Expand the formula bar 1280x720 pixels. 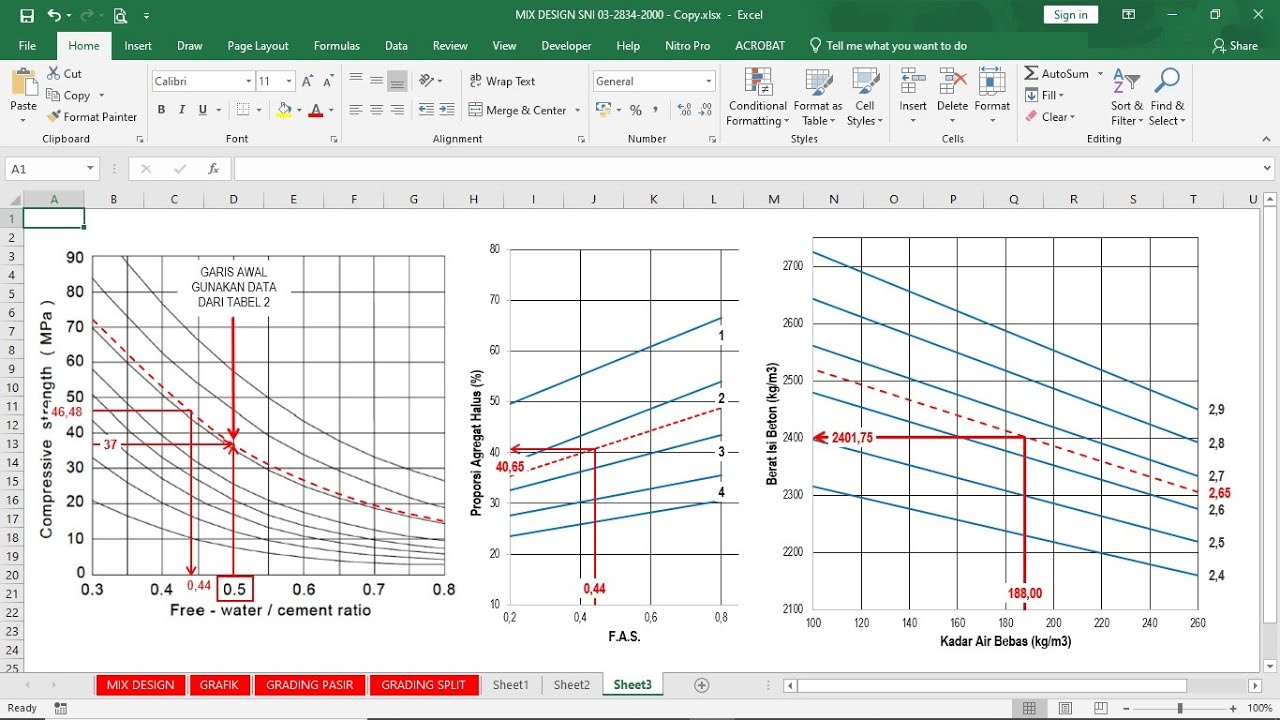1267,169
